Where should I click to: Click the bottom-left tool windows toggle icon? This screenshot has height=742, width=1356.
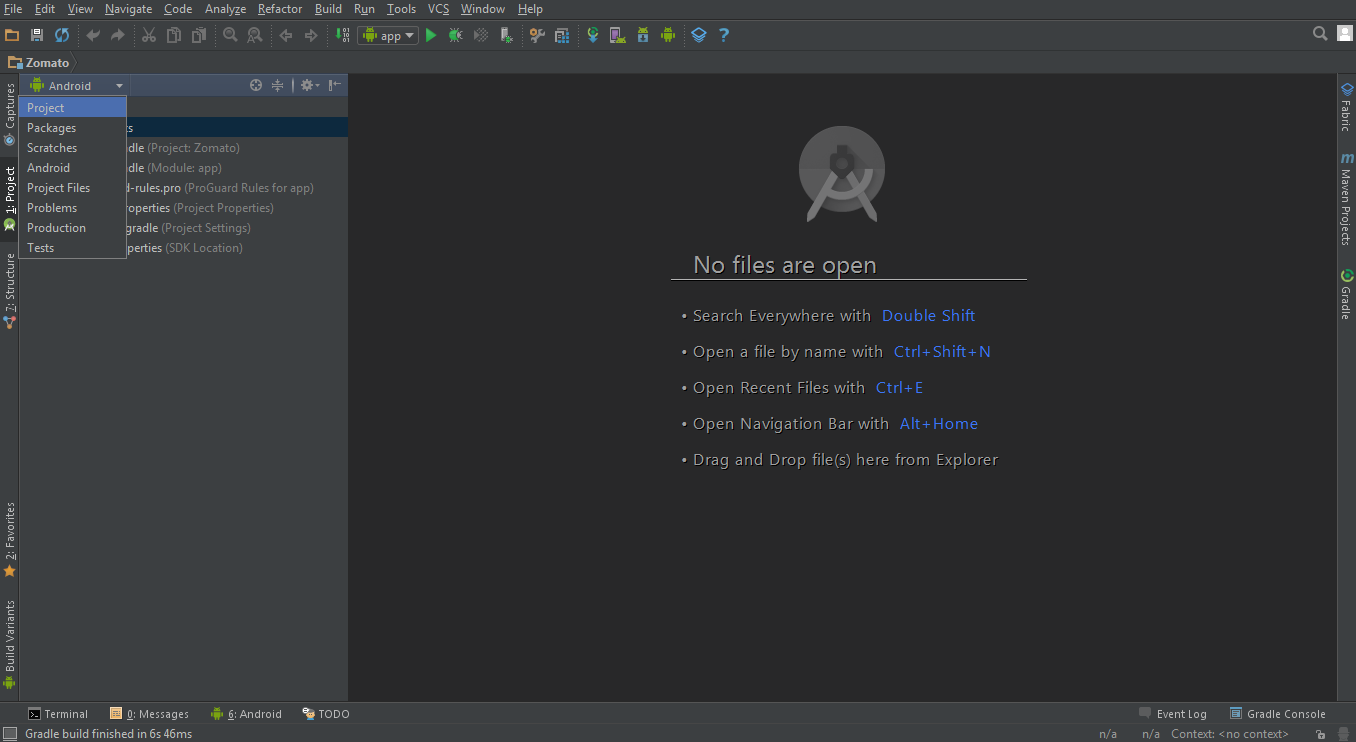[9, 734]
